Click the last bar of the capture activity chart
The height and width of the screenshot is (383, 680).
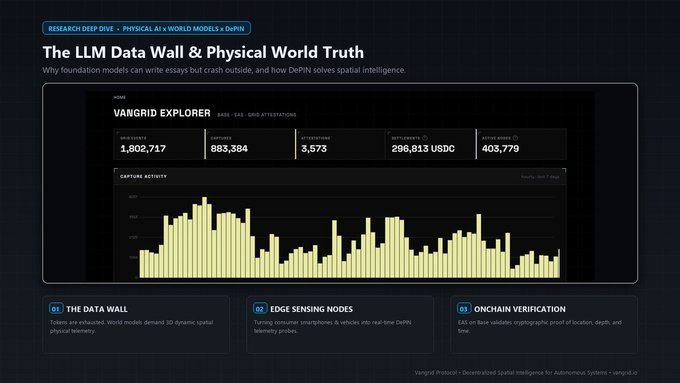click(x=559, y=263)
